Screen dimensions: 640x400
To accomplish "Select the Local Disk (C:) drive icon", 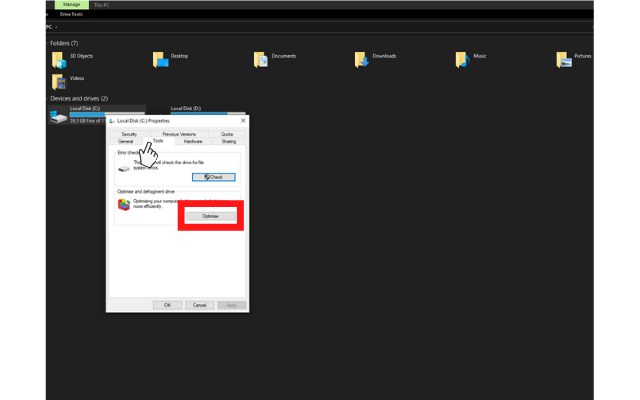I will [x=58, y=117].
